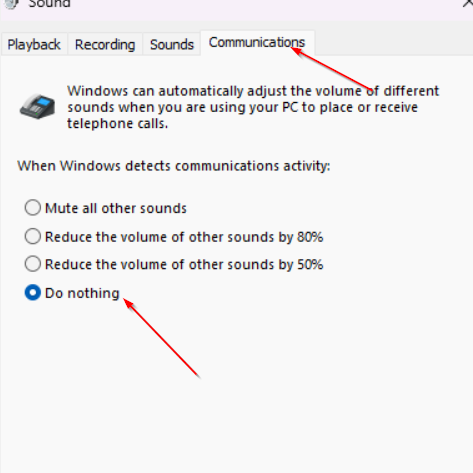
Task: Click the 'Mute all other sounds' label text
Action: (116, 208)
